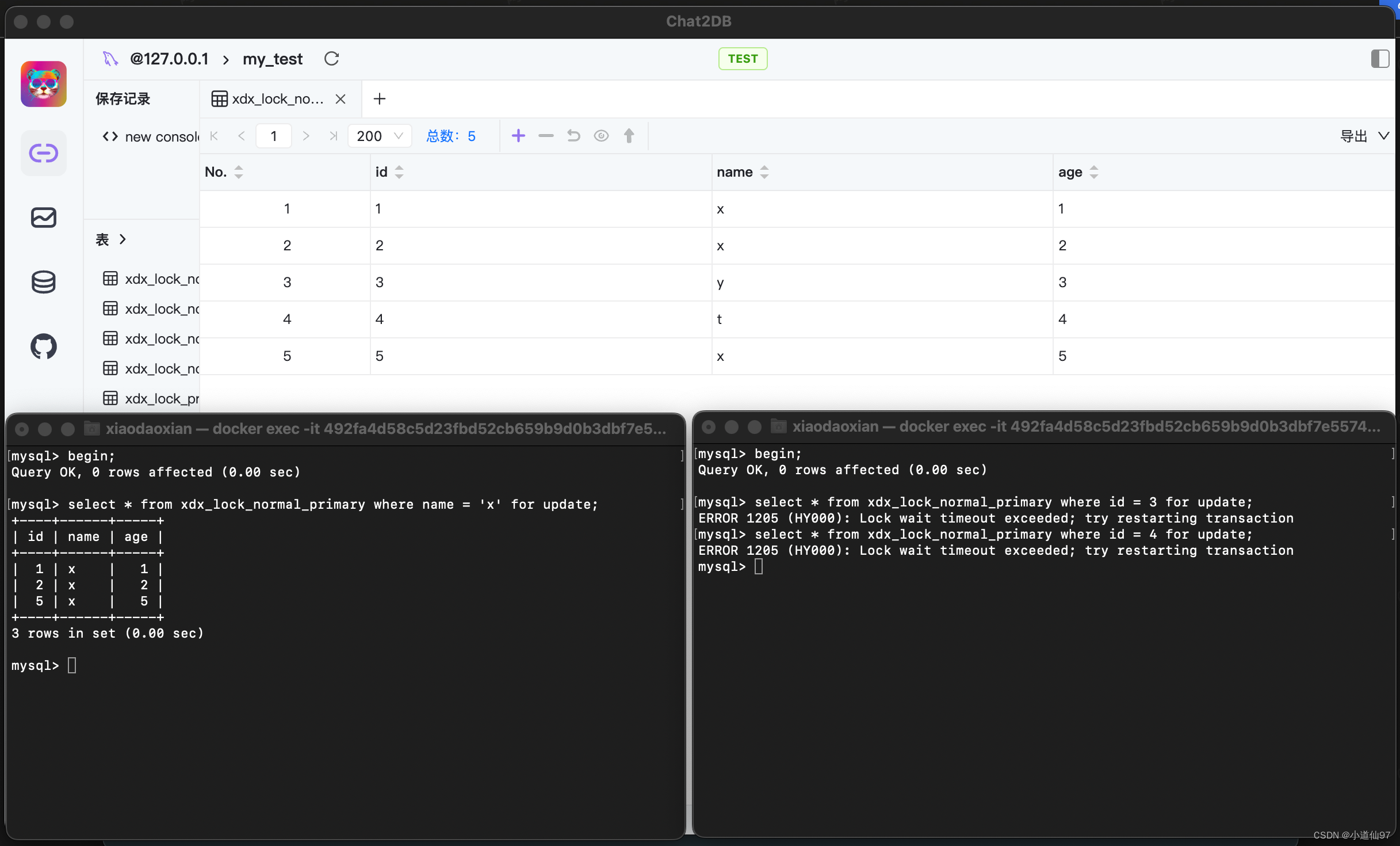Select age cell '5' in row 5
This screenshot has height=846, width=1400.
1225,356
